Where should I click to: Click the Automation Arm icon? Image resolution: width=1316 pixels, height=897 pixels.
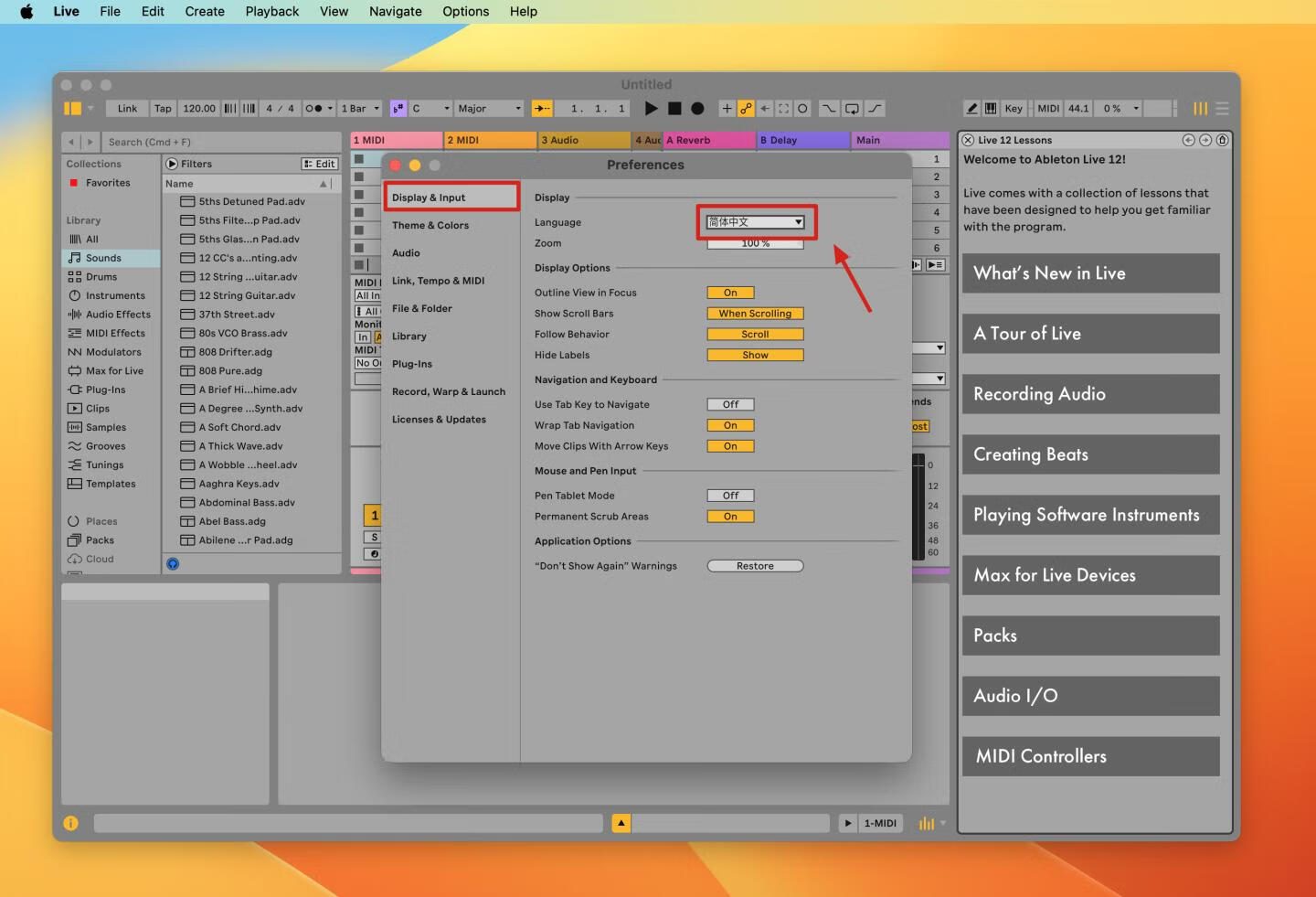click(x=746, y=109)
